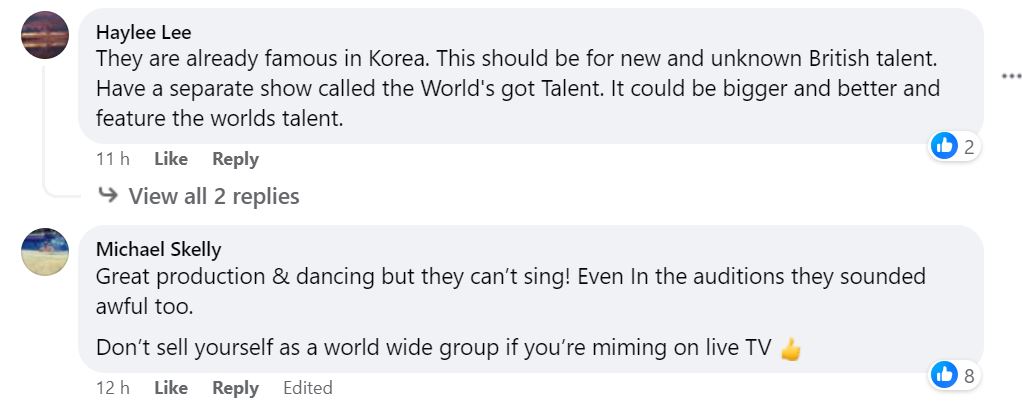Click the curved arrow beside View all replies
The image size is (1022, 403).
click(108, 196)
